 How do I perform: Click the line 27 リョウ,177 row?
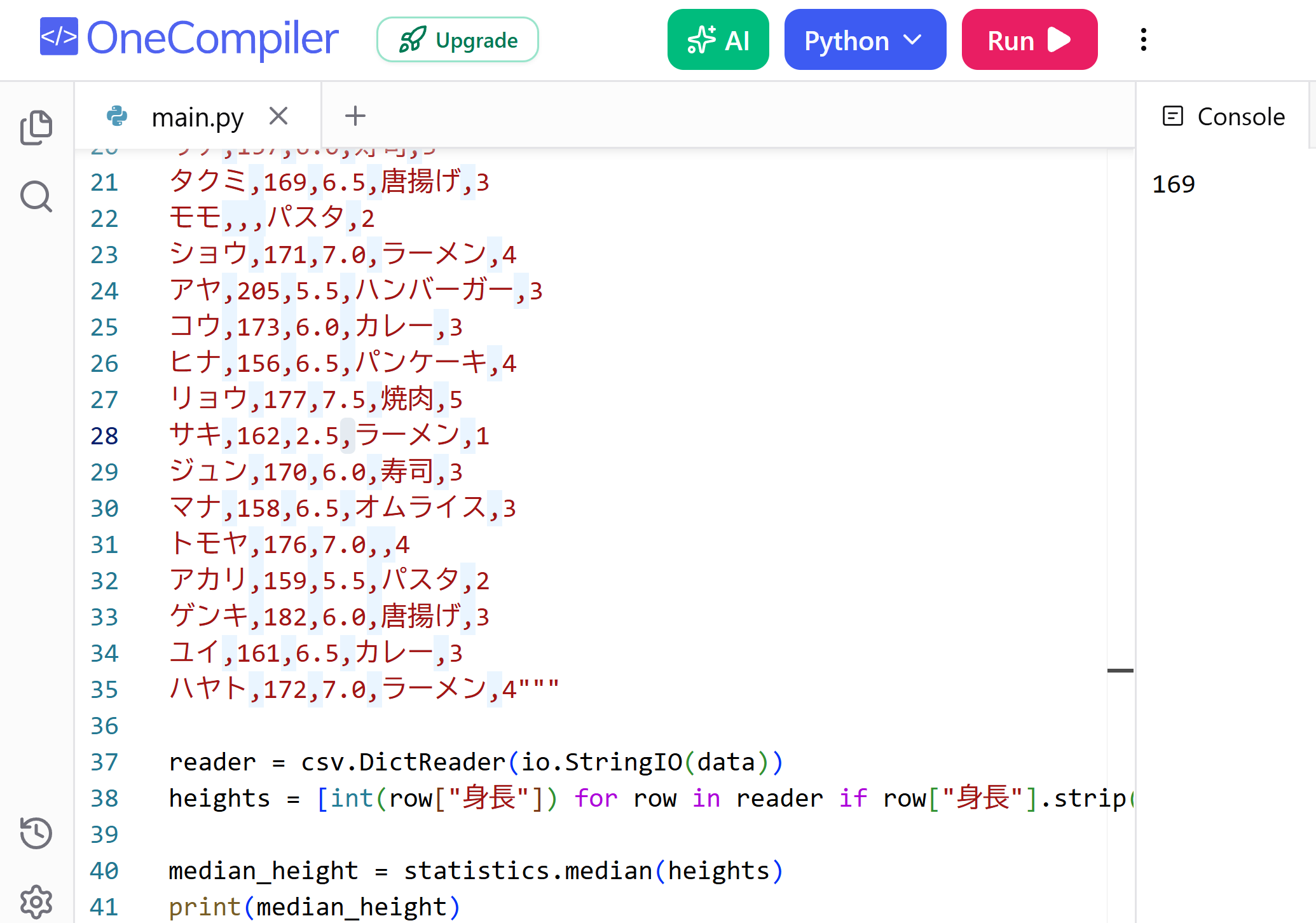coord(316,400)
